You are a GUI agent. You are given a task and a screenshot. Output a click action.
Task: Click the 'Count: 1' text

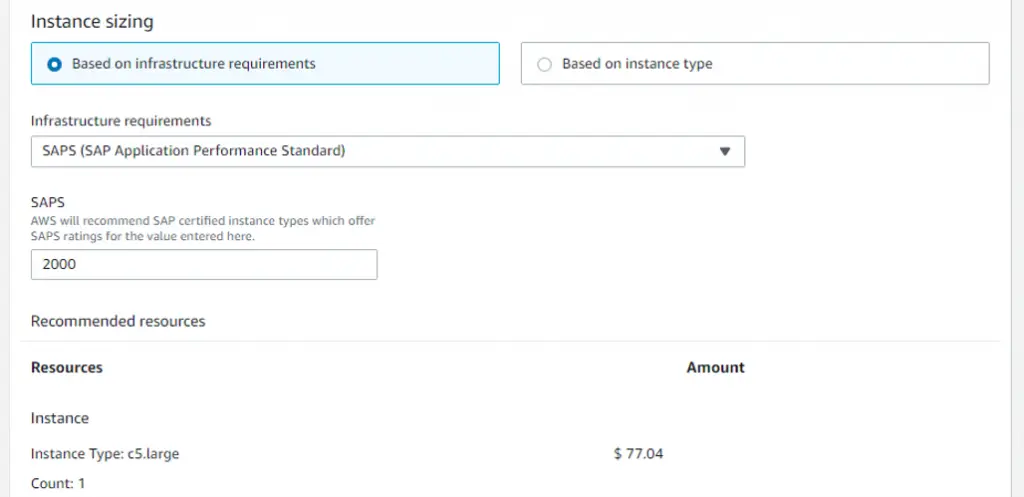point(58,484)
